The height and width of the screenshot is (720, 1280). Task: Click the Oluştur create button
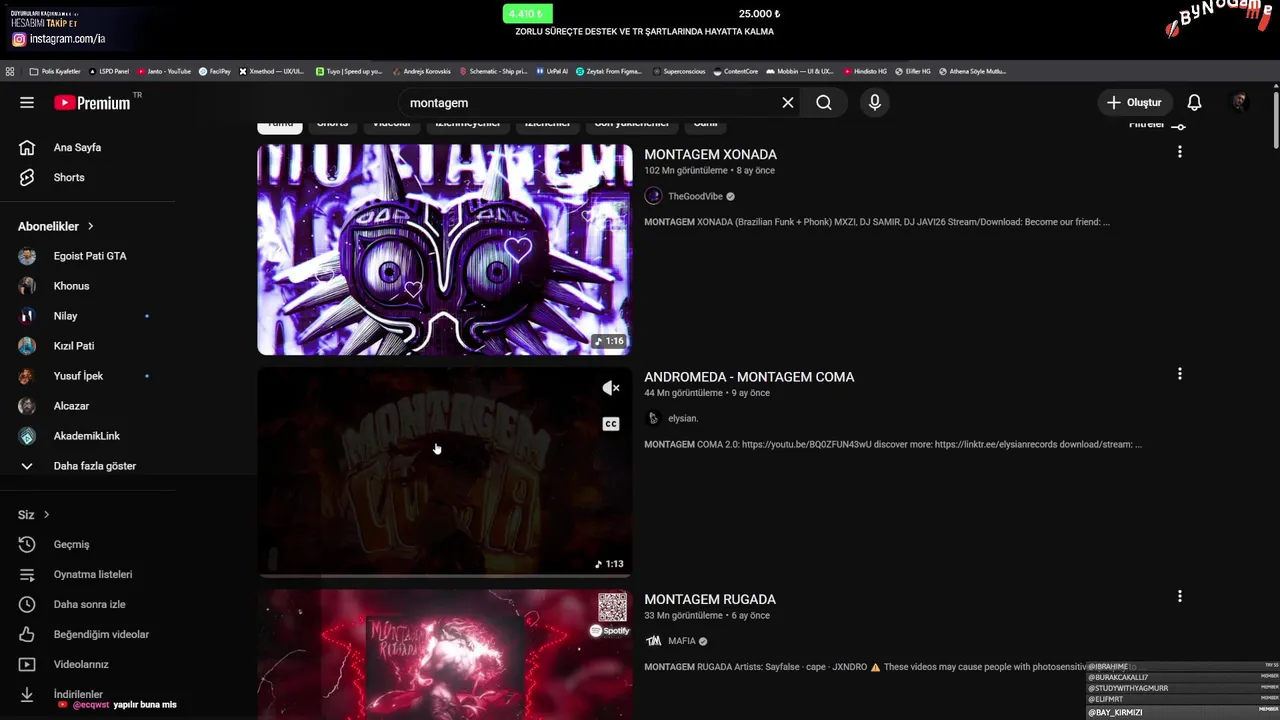coord(1134,102)
